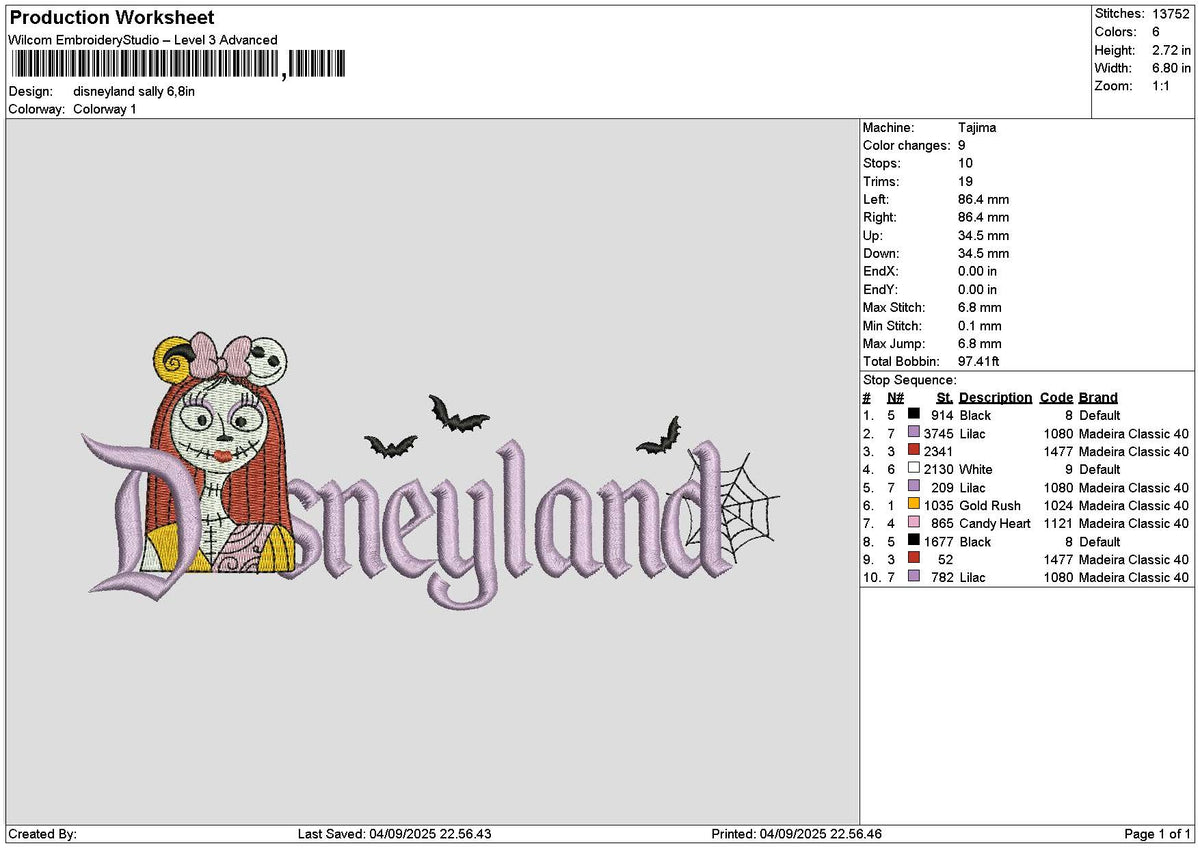
Task: Click the barcode under the worksheet header
Action: [178, 66]
